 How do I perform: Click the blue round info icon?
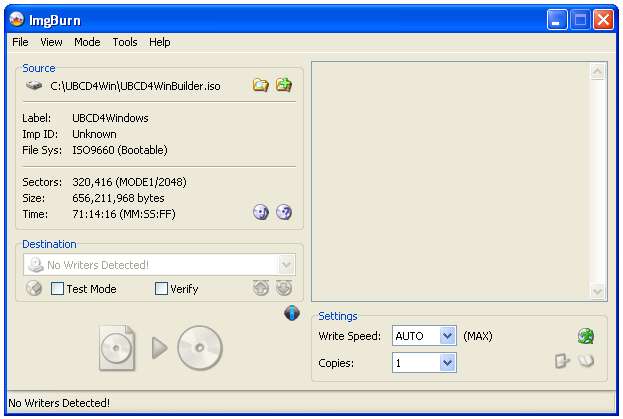292,313
